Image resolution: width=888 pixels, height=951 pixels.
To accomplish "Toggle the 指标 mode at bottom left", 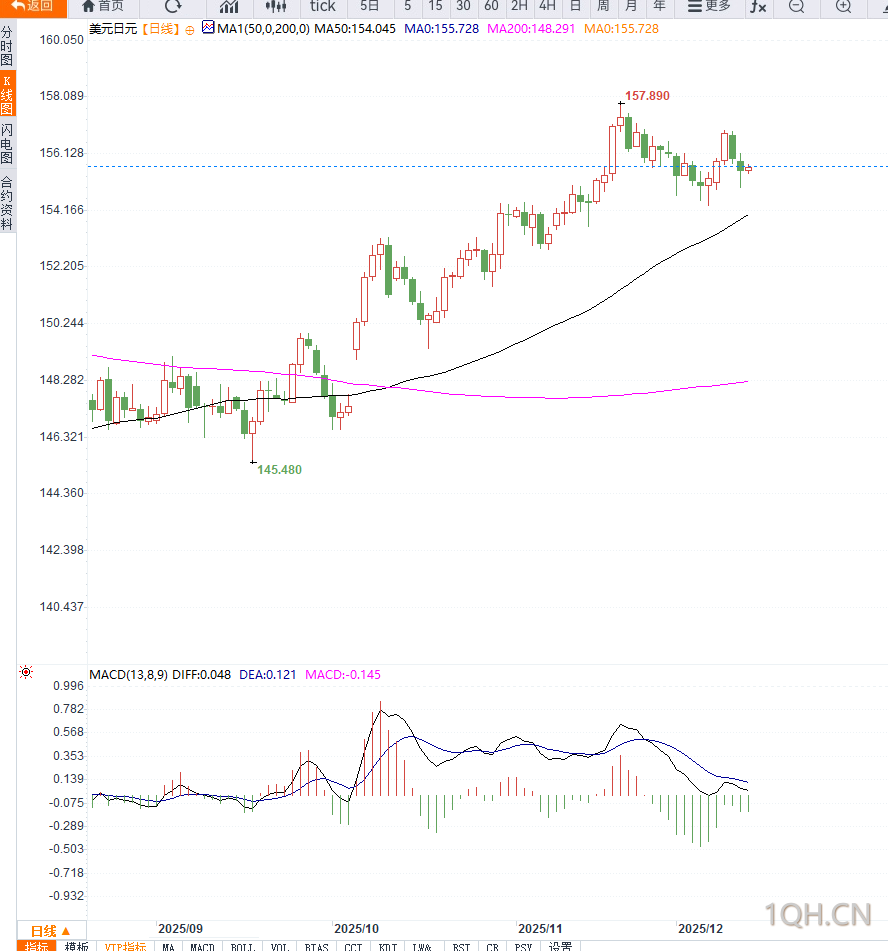I will pos(36,946).
